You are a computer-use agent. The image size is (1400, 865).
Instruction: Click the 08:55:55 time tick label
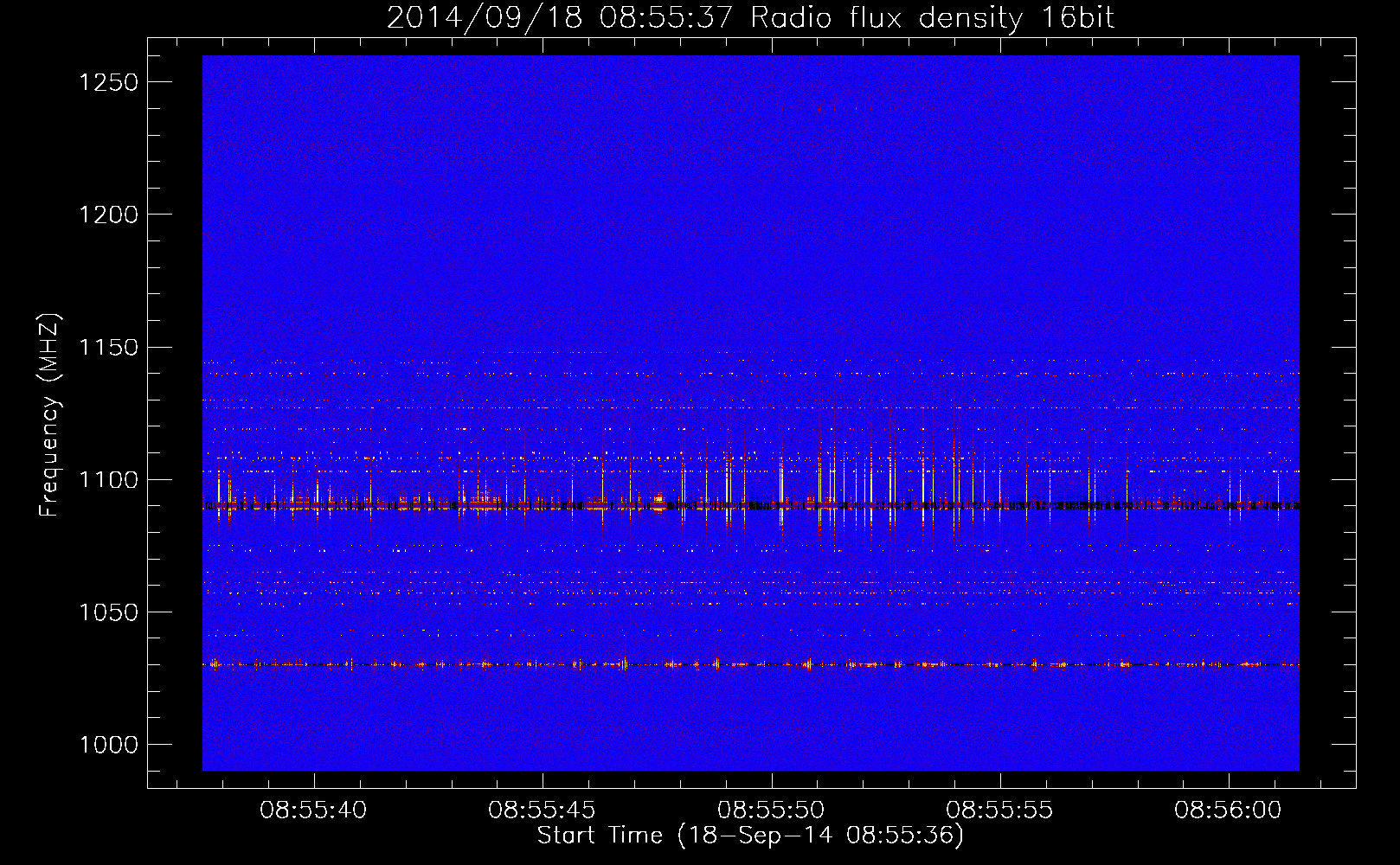click(999, 811)
